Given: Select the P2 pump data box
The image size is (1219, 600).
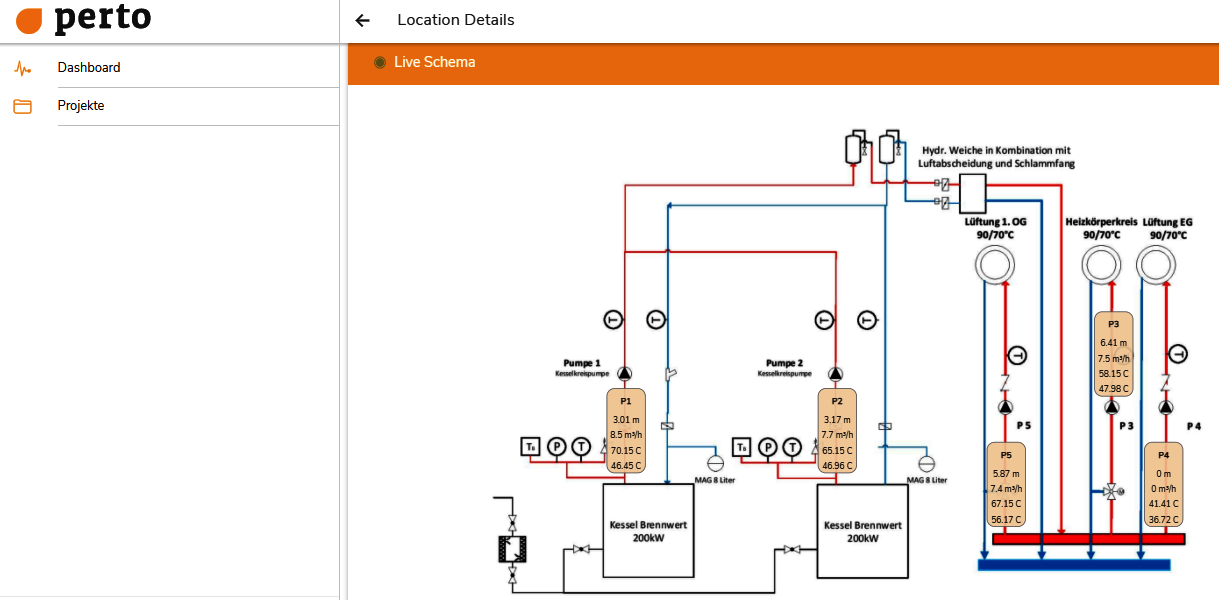Looking at the screenshot, I should tap(836, 431).
